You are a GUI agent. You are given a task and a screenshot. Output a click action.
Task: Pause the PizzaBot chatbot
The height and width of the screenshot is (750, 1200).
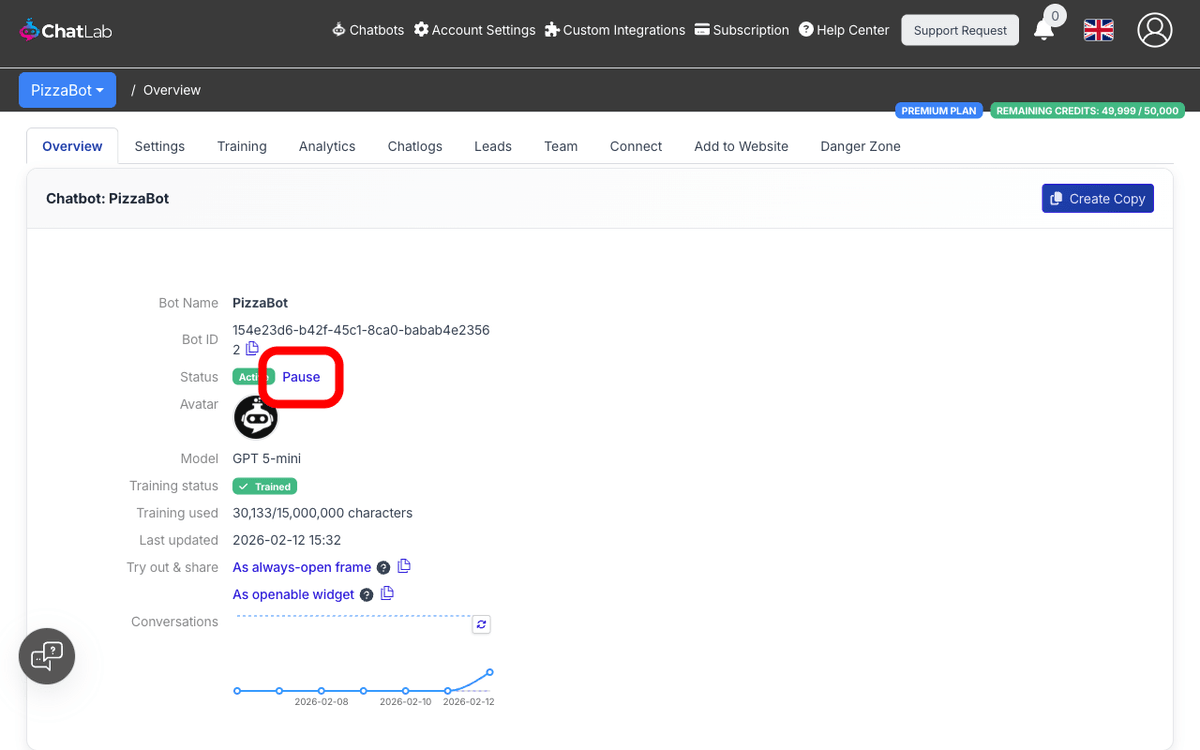[x=300, y=377]
